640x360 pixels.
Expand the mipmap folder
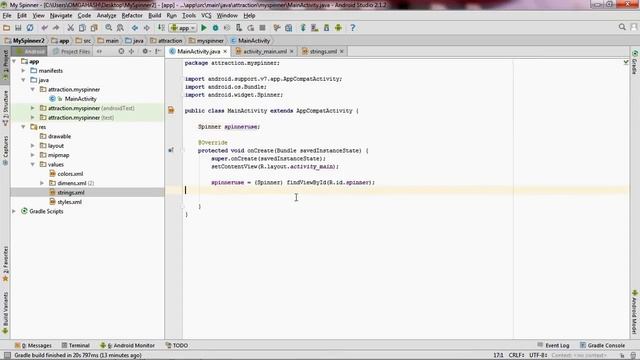point(33,155)
